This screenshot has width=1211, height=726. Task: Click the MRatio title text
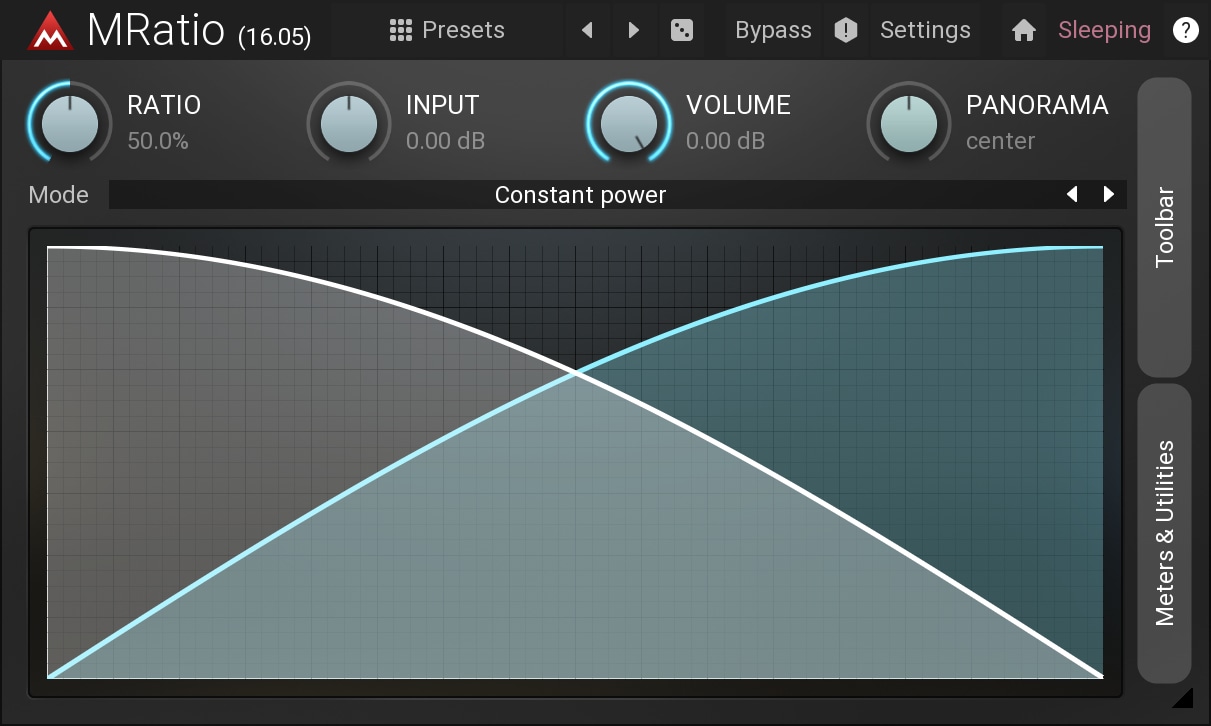coord(155,30)
